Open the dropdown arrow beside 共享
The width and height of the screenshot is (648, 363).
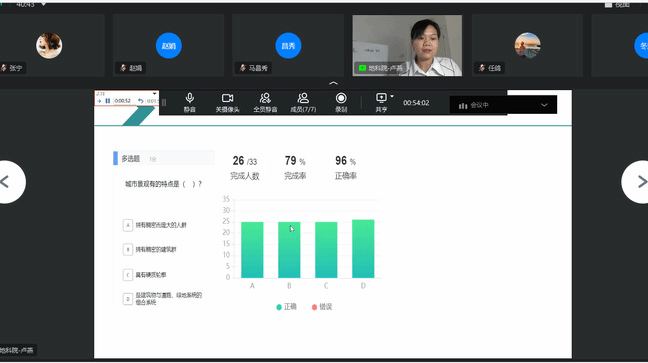click(x=392, y=97)
